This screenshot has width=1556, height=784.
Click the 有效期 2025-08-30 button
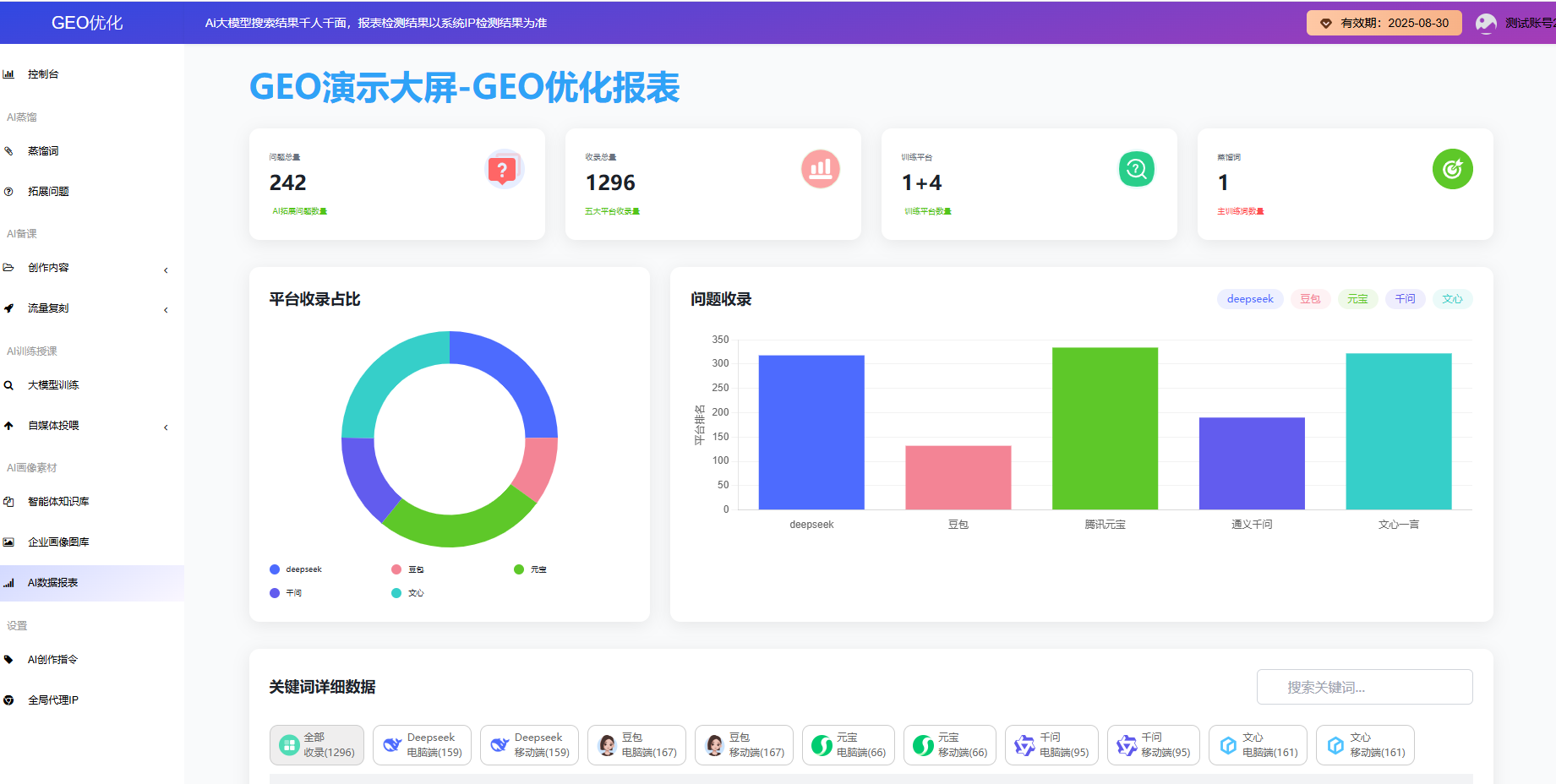[1384, 23]
